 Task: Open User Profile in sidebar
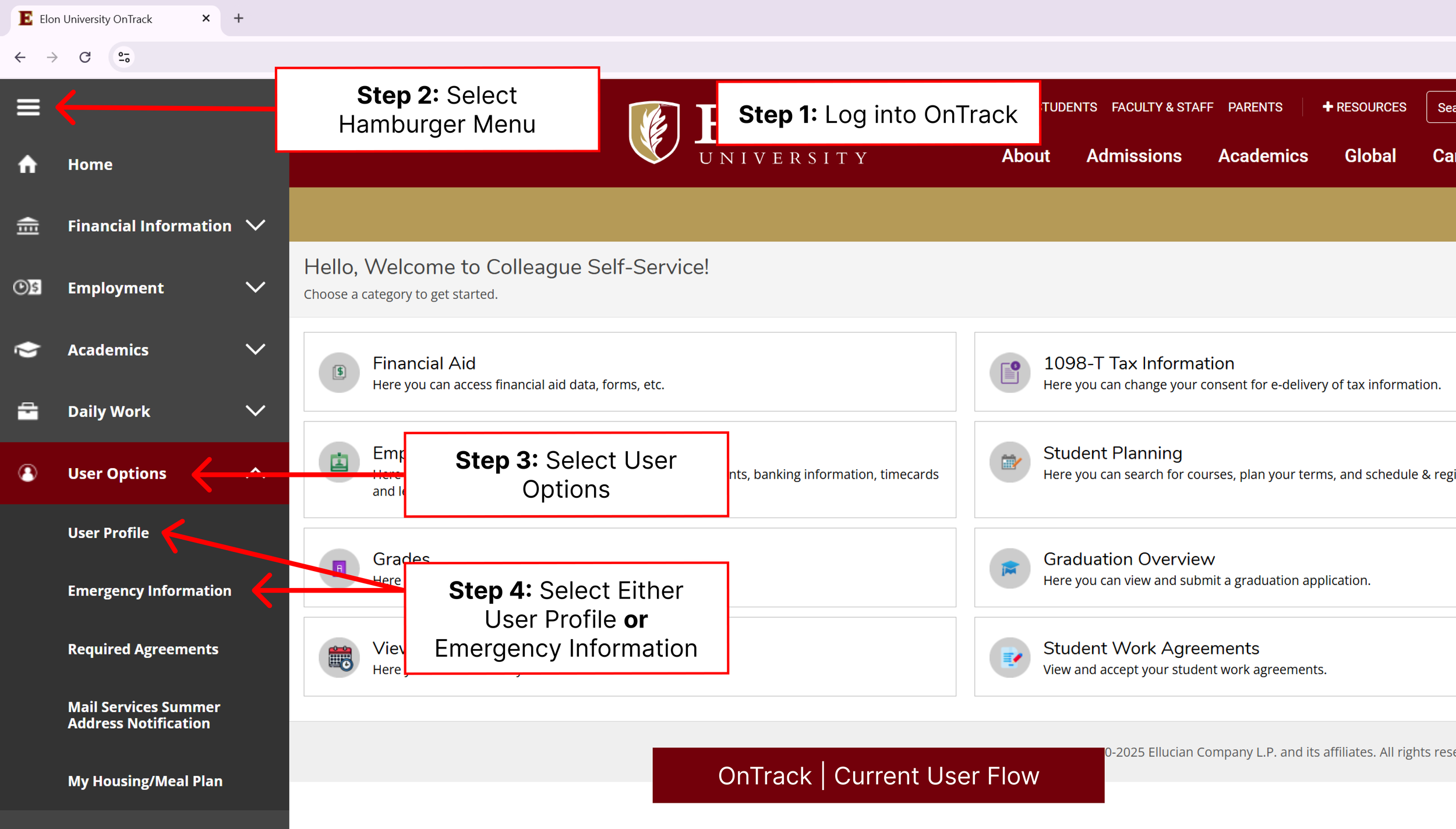coord(108,533)
